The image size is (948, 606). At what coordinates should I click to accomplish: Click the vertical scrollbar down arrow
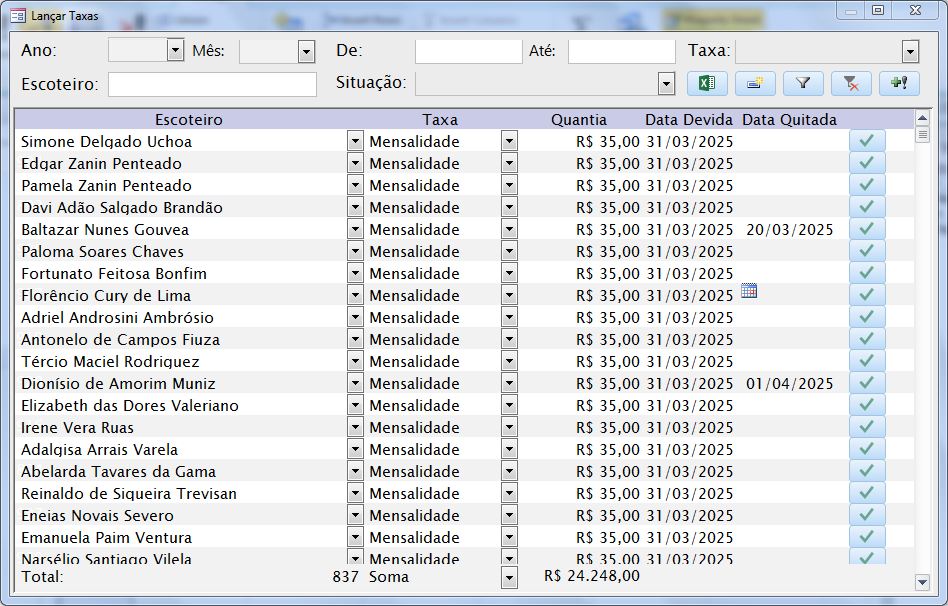coord(922,582)
